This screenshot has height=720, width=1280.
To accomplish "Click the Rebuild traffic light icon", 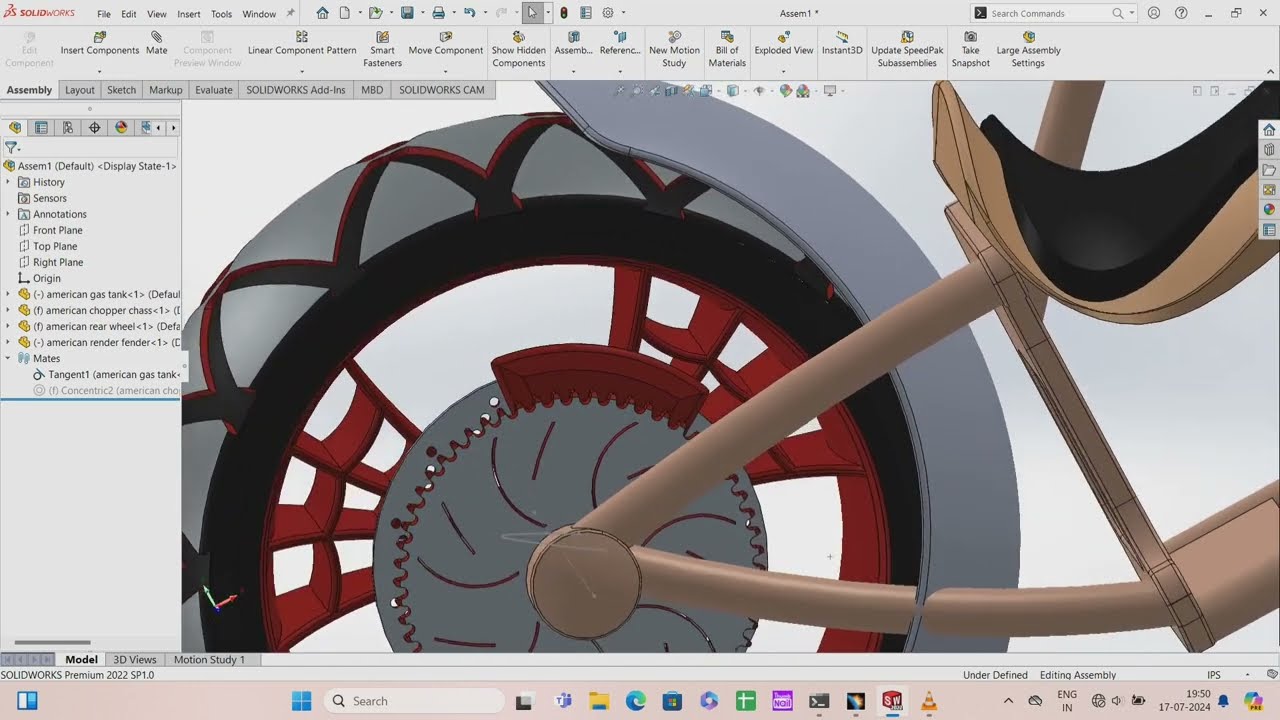I will point(564,13).
